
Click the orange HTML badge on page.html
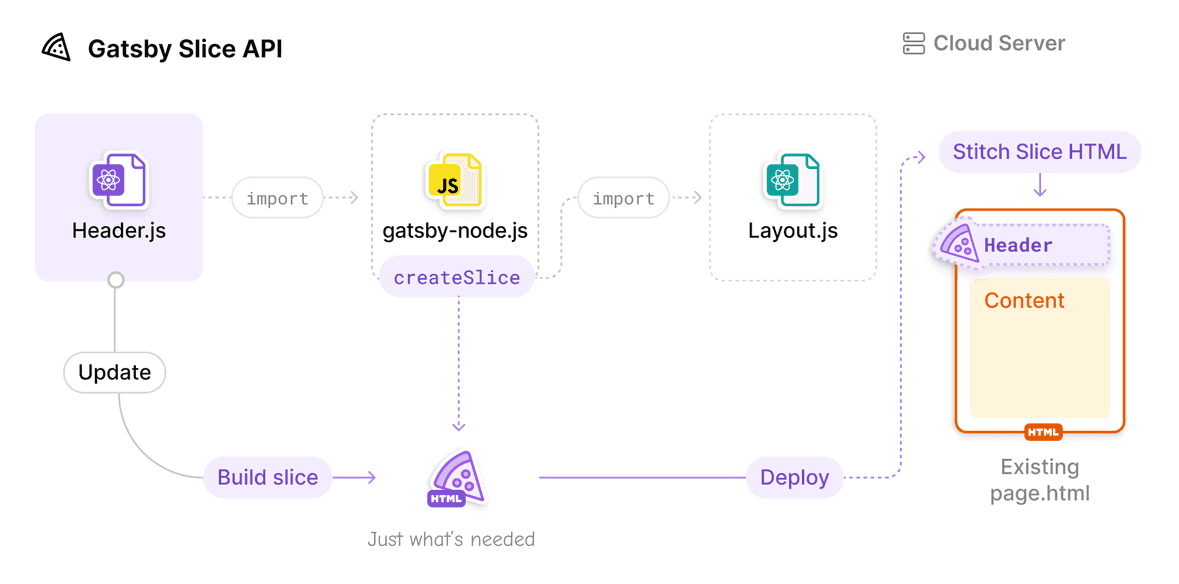coord(1042,432)
